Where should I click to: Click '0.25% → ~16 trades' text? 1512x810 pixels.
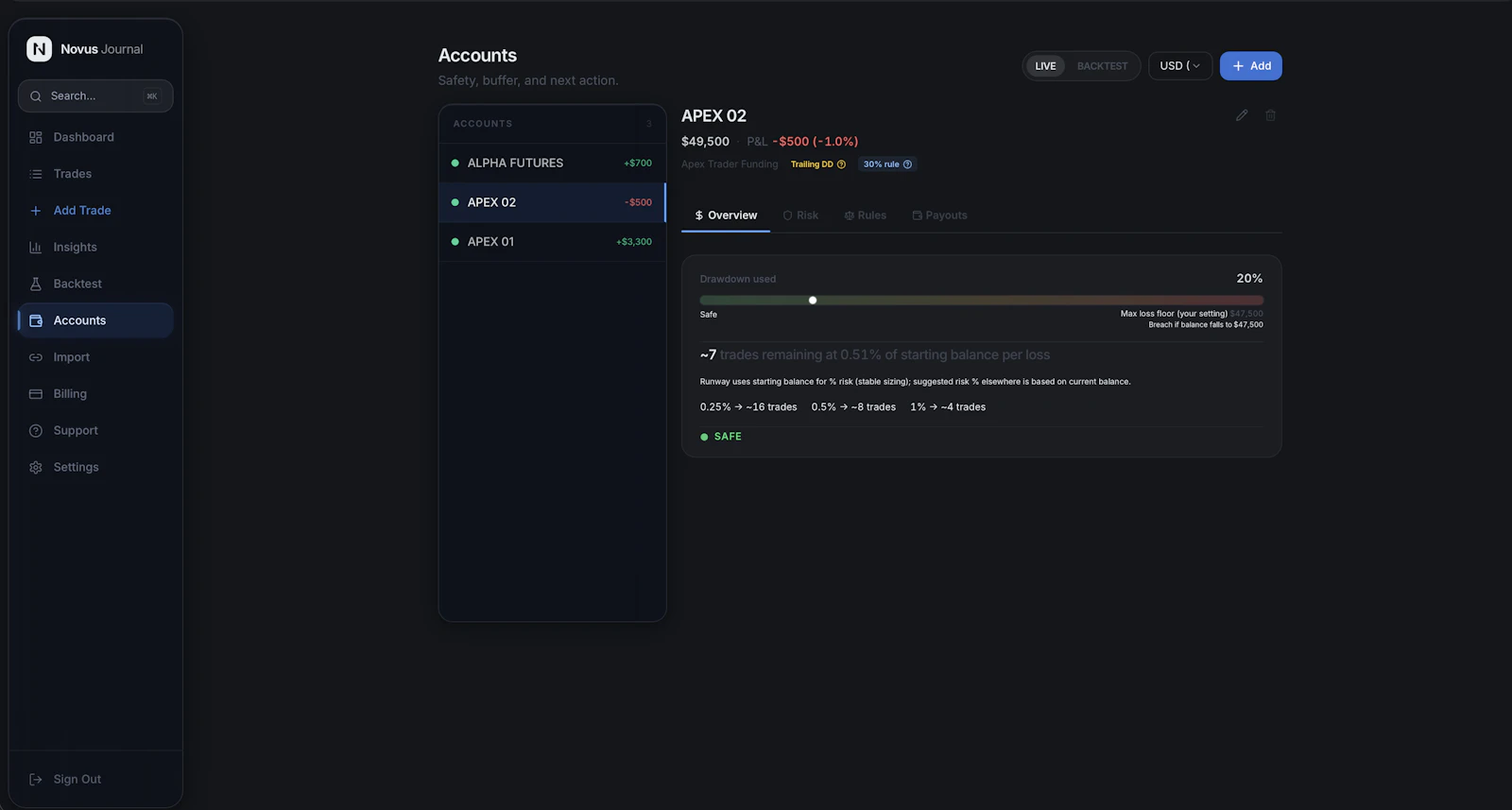[748, 407]
